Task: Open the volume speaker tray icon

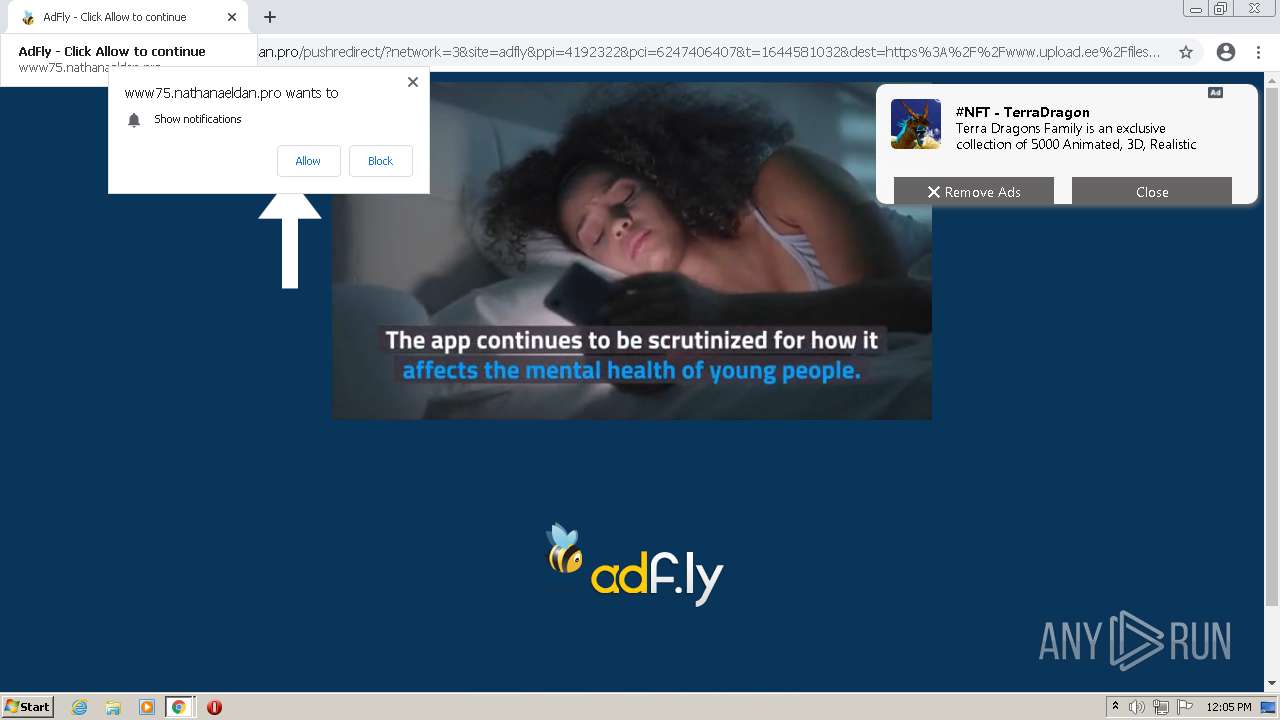Action: [x=1136, y=707]
